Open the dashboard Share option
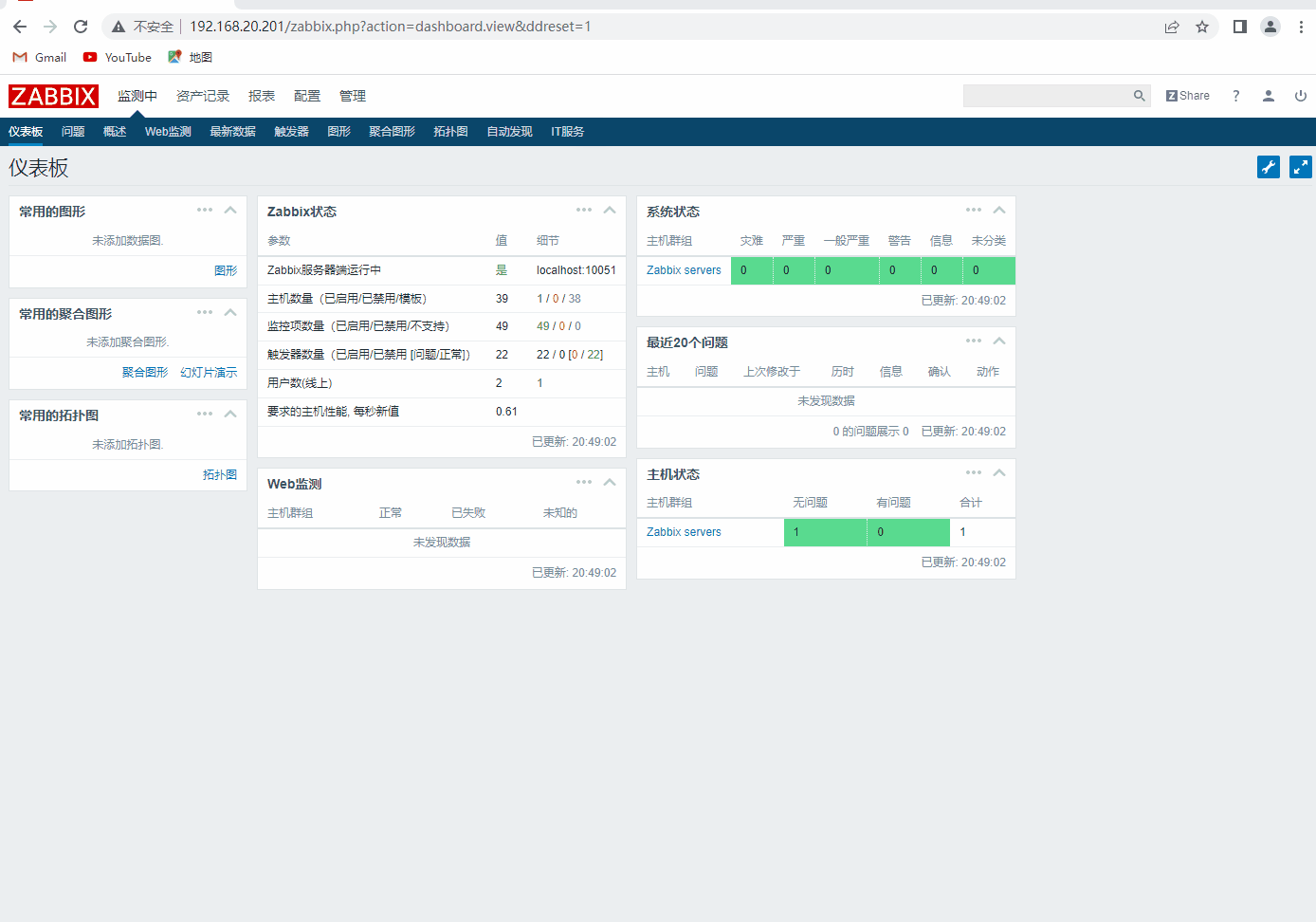The height and width of the screenshot is (922, 1316). pos(1187,95)
